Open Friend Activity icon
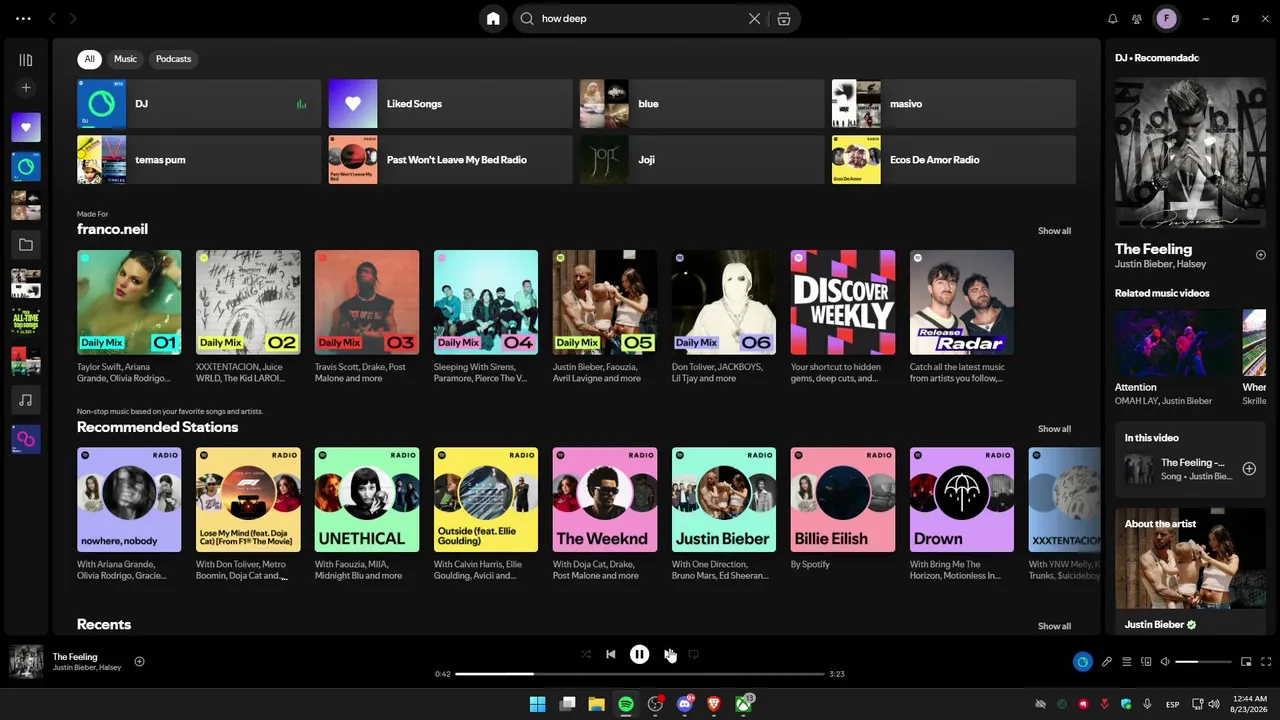The image size is (1280, 720). point(1137,18)
